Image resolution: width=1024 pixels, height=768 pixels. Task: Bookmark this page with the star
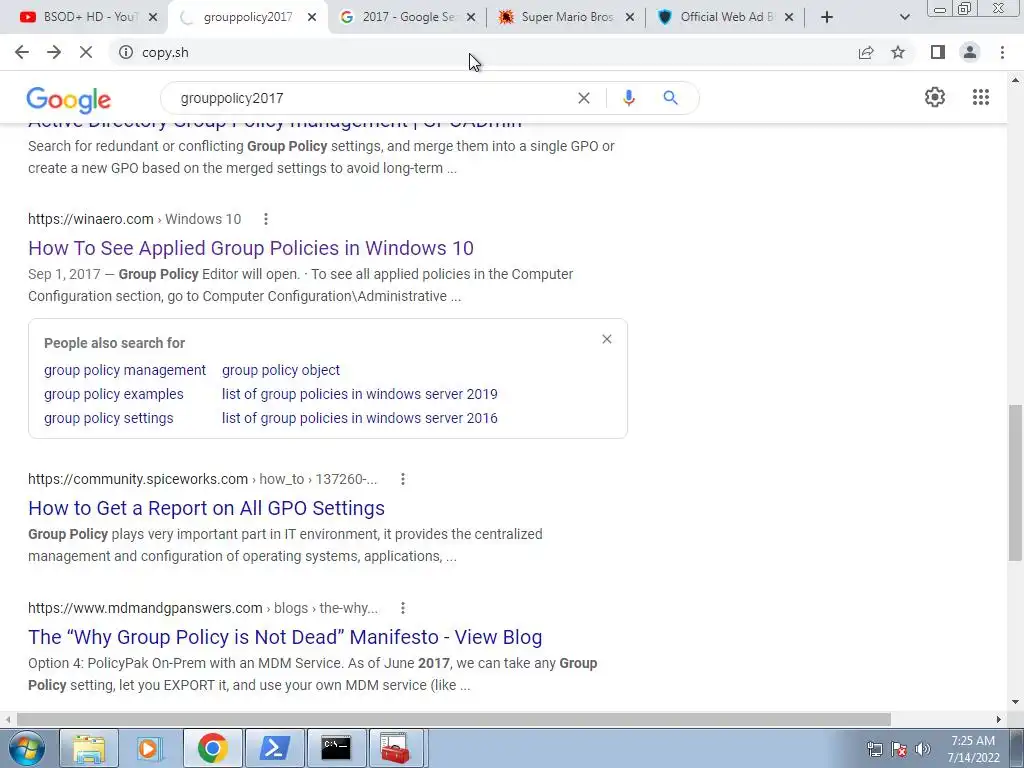click(898, 52)
